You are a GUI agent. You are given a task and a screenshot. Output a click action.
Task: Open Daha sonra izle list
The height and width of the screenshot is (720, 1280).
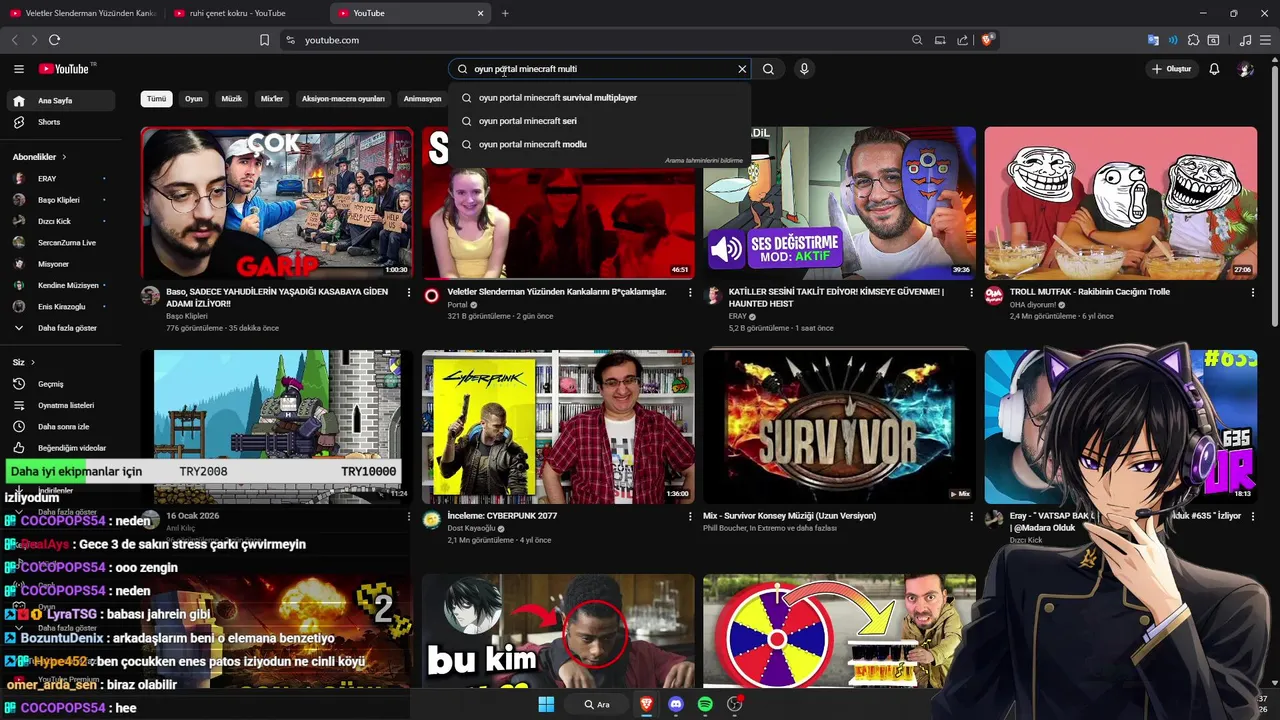pos(60,427)
